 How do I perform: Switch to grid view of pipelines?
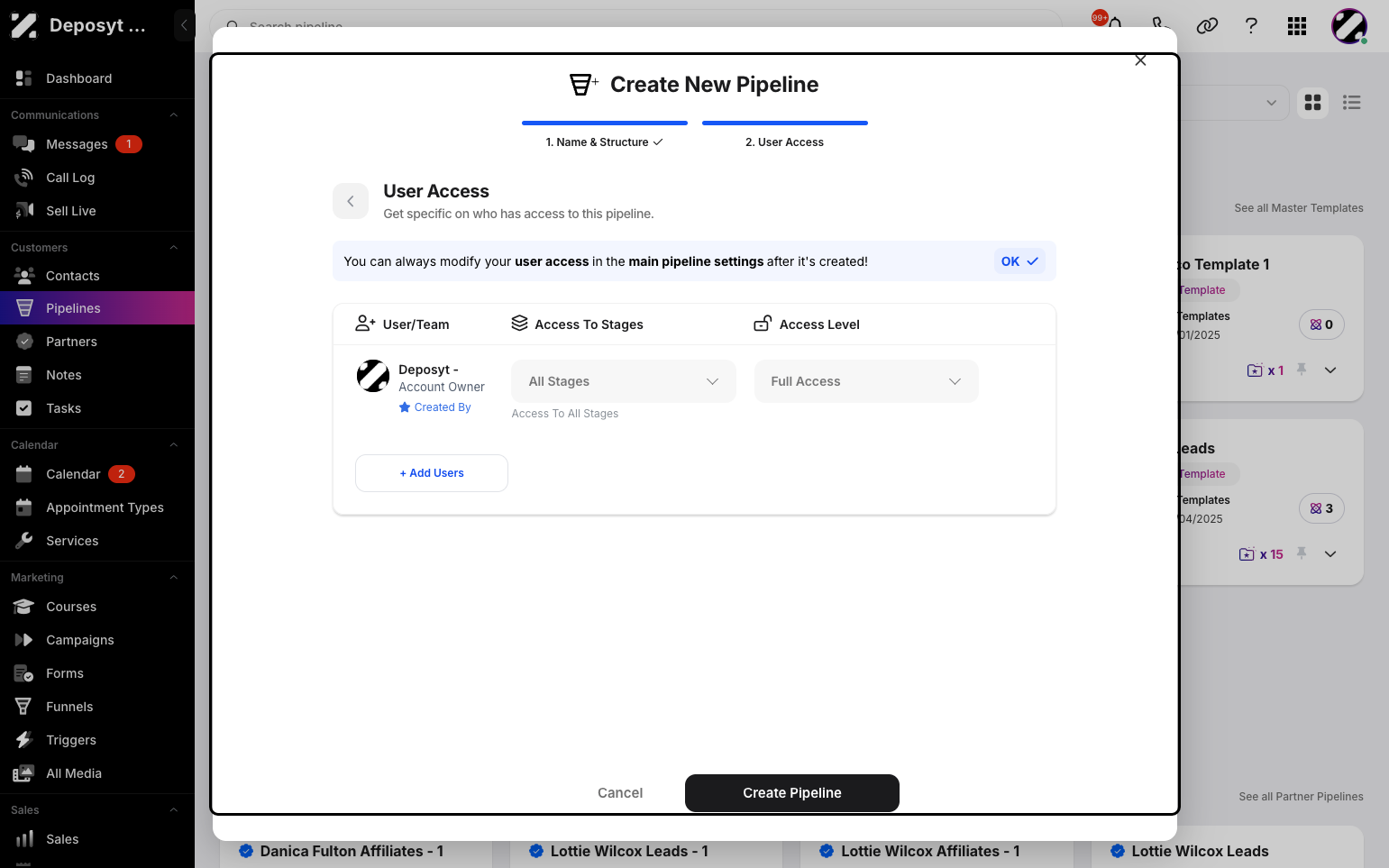[1313, 103]
